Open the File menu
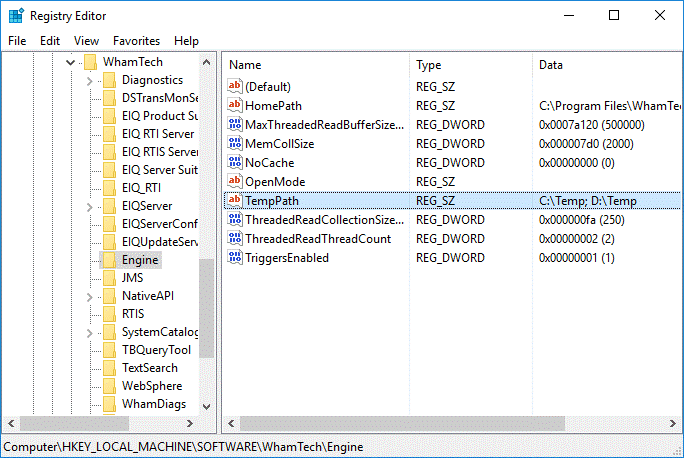Screen dimensions: 684x458 click(17, 41)
